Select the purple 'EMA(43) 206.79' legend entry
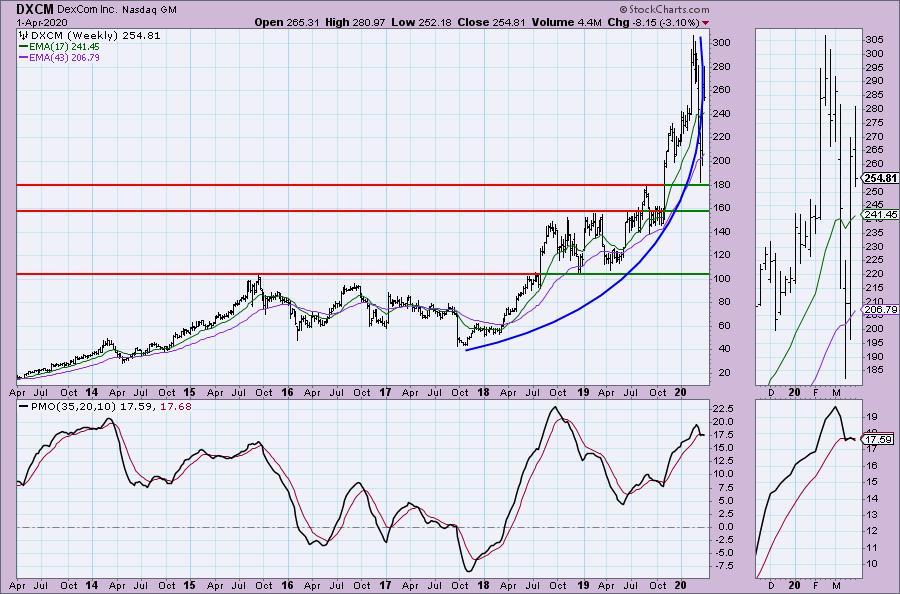900x594 pixels. 60,57
